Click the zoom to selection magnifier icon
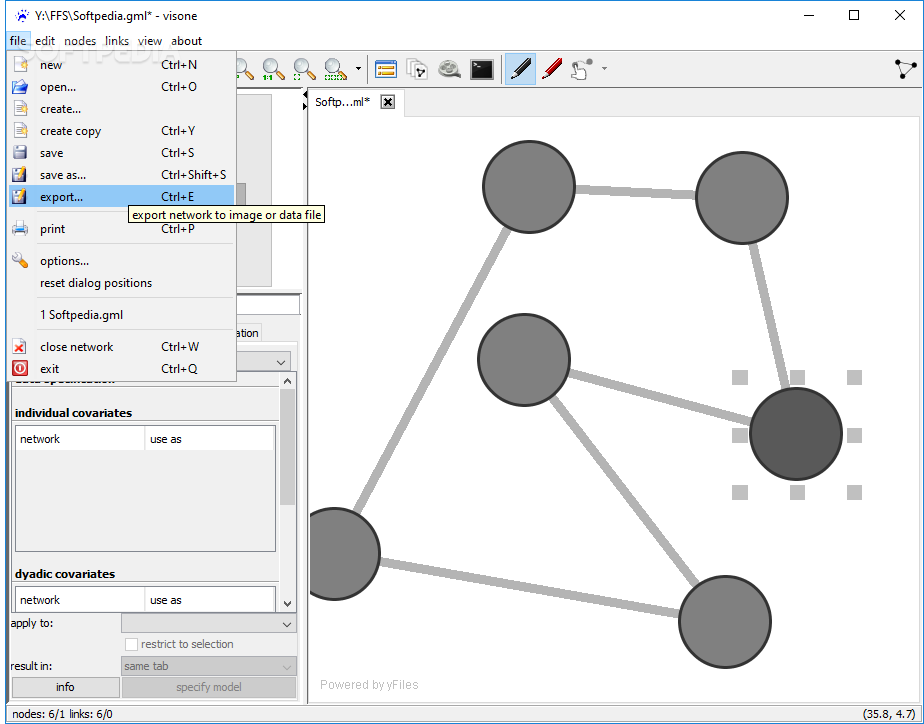The image size is (924, 724). click(x=335, y=70)
